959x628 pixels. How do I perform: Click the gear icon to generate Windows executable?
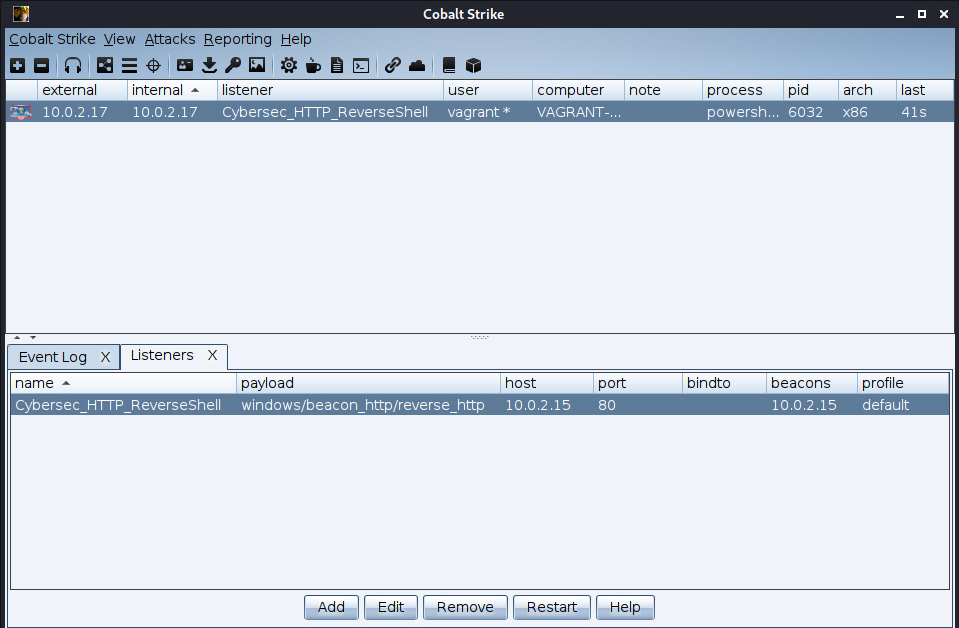[x=289, y=65]
